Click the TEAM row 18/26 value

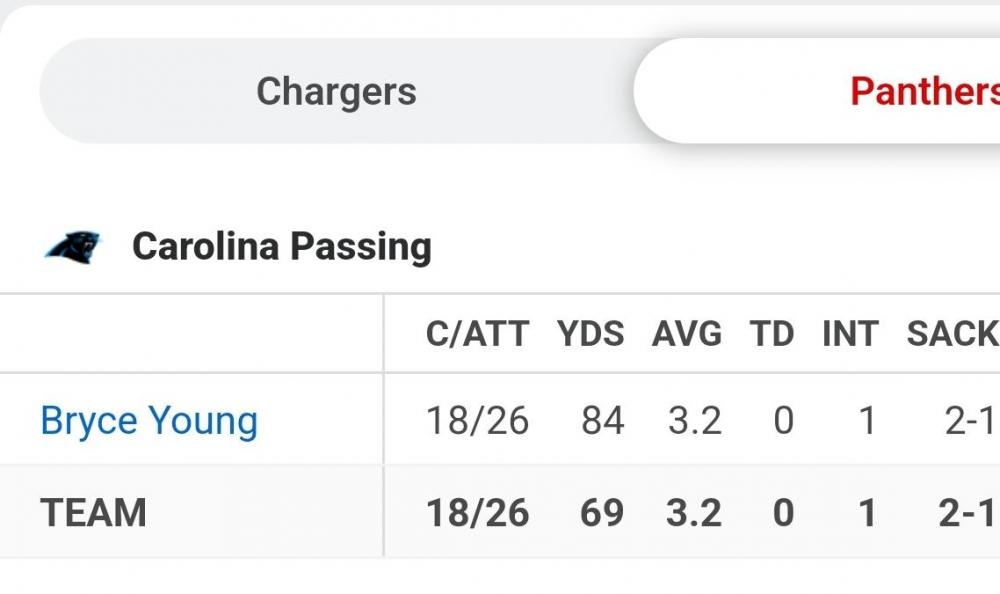477,513
